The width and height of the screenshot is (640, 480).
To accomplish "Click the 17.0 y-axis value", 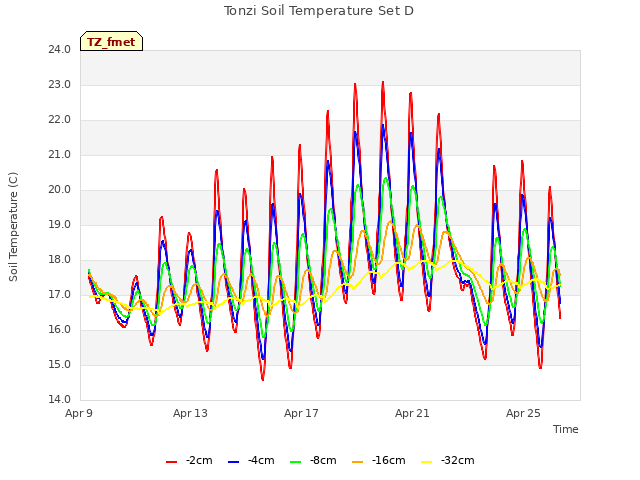I will point(60,295).
